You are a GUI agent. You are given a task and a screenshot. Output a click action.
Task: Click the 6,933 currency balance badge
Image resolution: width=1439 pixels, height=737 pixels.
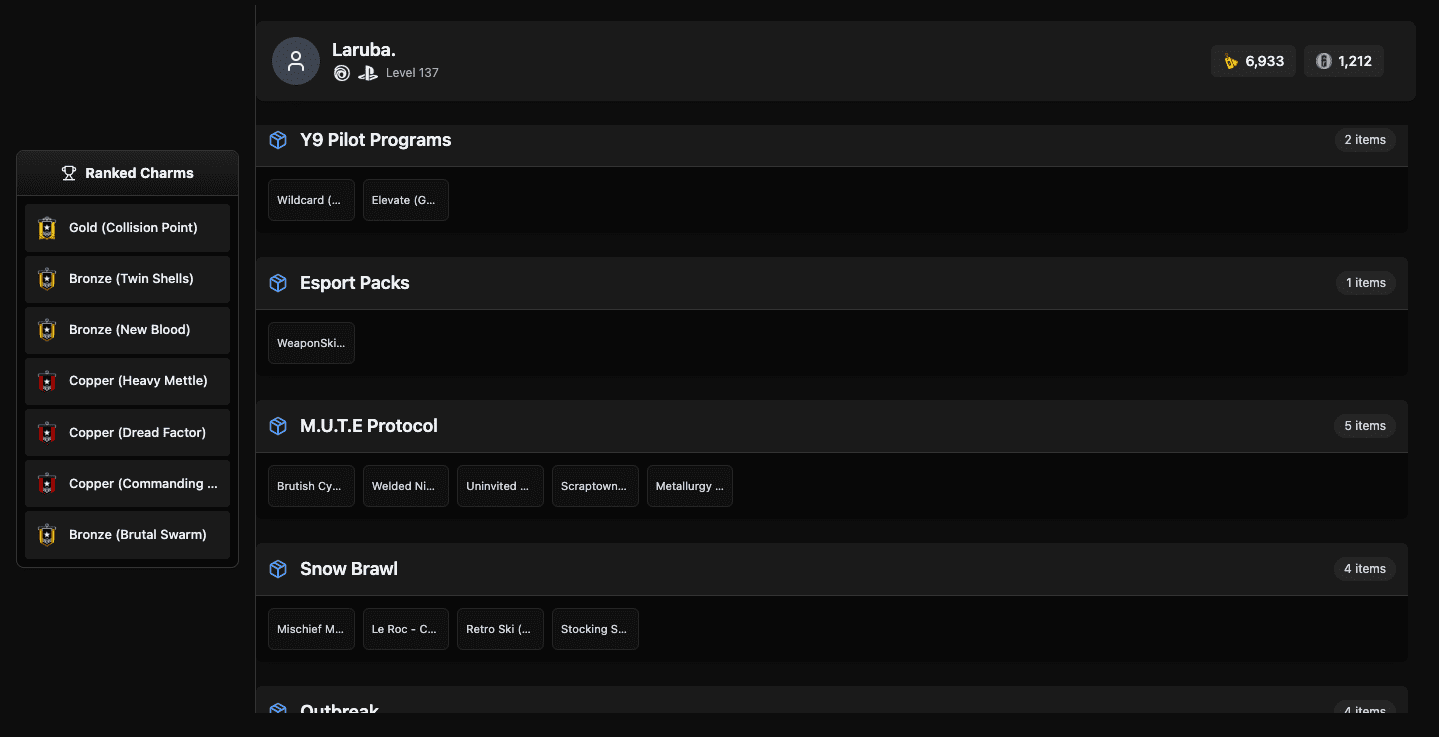coord(1253,61)
